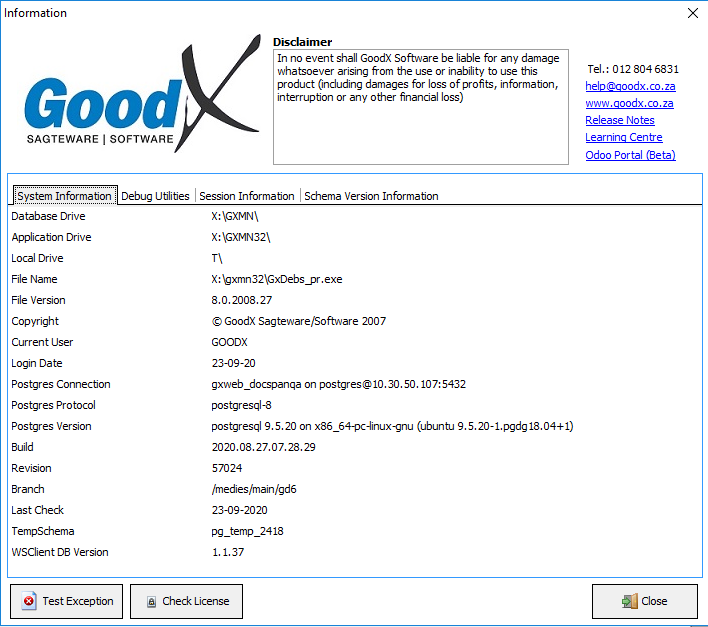This screenshot has height=627, width=708.
Task: Click the Copyright label
Action: click(x=35, y=321)
